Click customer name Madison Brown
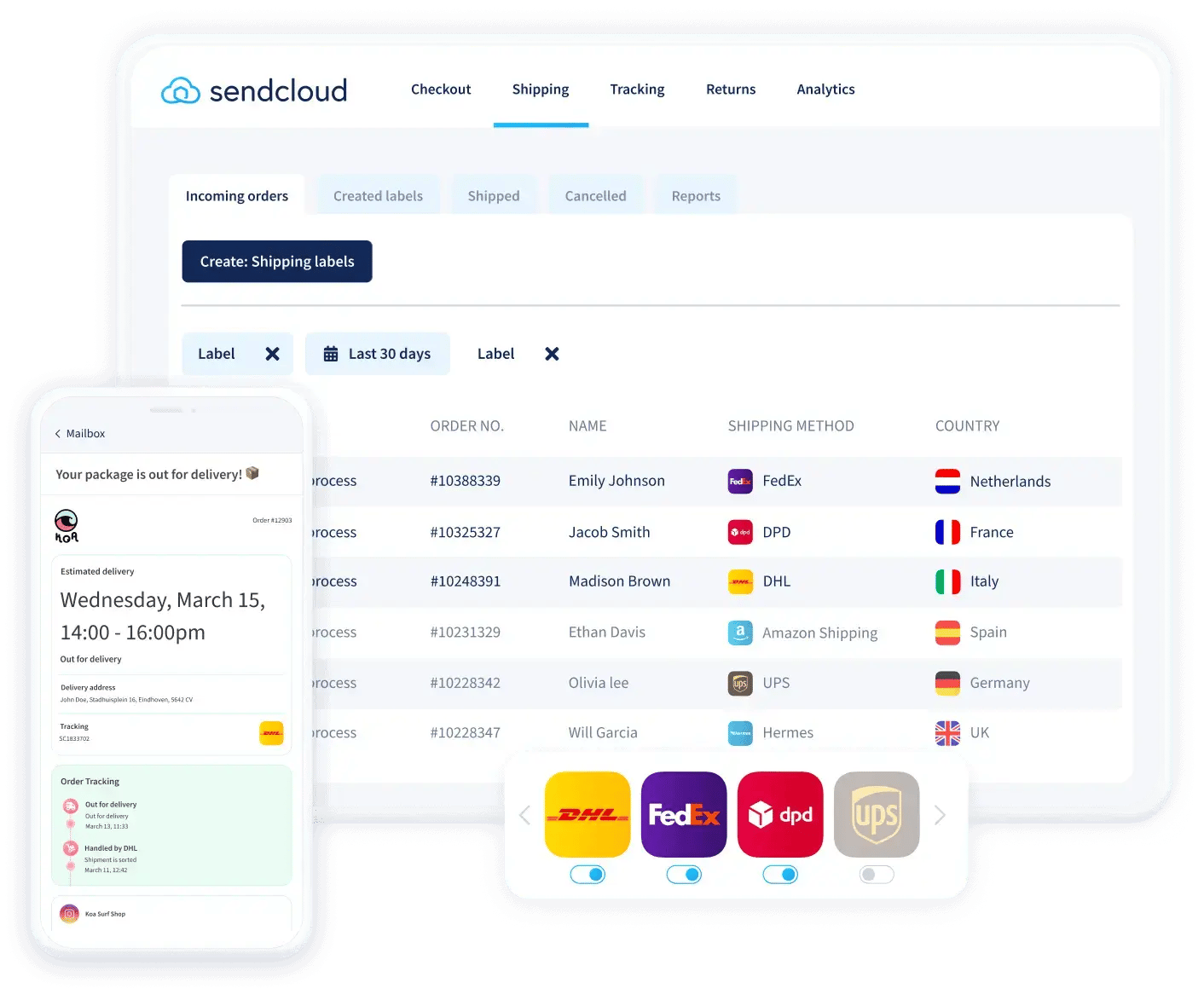The width and height of the screenshot is (1204, 994). 619,581
